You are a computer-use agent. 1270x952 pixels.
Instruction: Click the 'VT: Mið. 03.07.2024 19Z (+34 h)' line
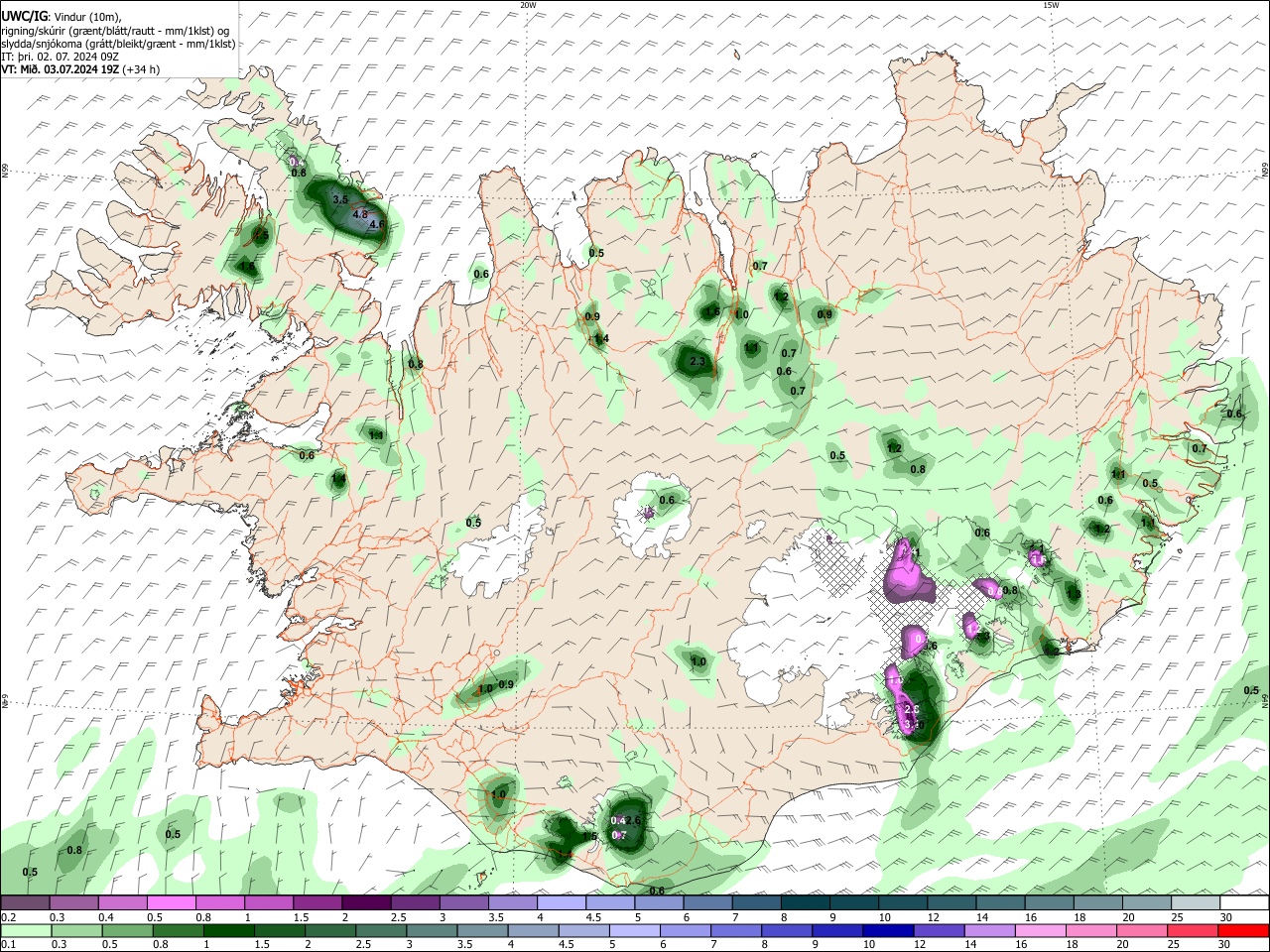pyautogui.click(x=80, y=69)
